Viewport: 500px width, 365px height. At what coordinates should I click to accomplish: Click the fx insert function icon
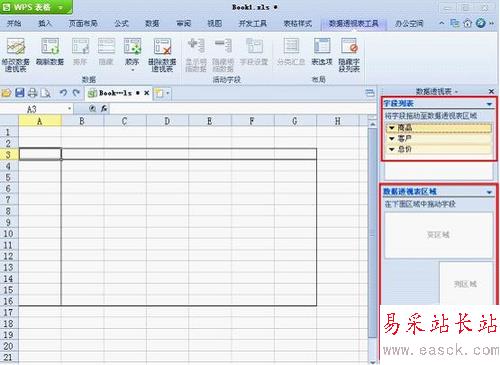point(104,109)
